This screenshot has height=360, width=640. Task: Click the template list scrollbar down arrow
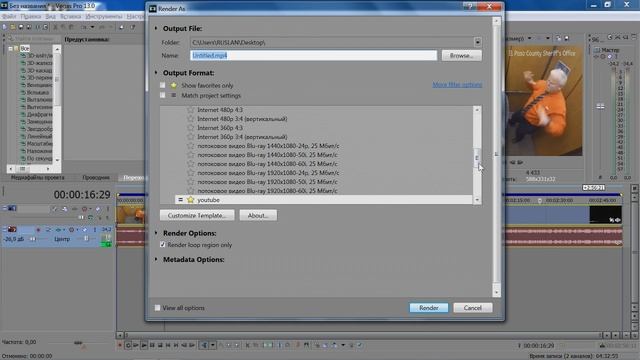click(477, 200)
